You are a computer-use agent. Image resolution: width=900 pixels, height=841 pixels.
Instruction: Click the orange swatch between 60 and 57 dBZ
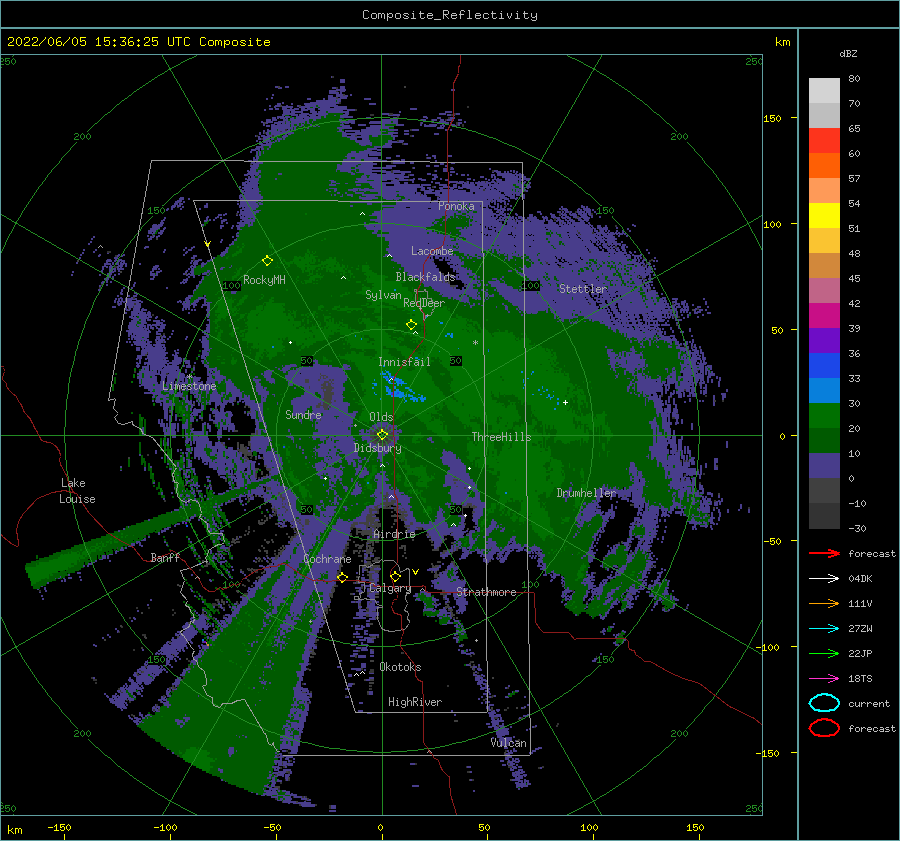824,166
